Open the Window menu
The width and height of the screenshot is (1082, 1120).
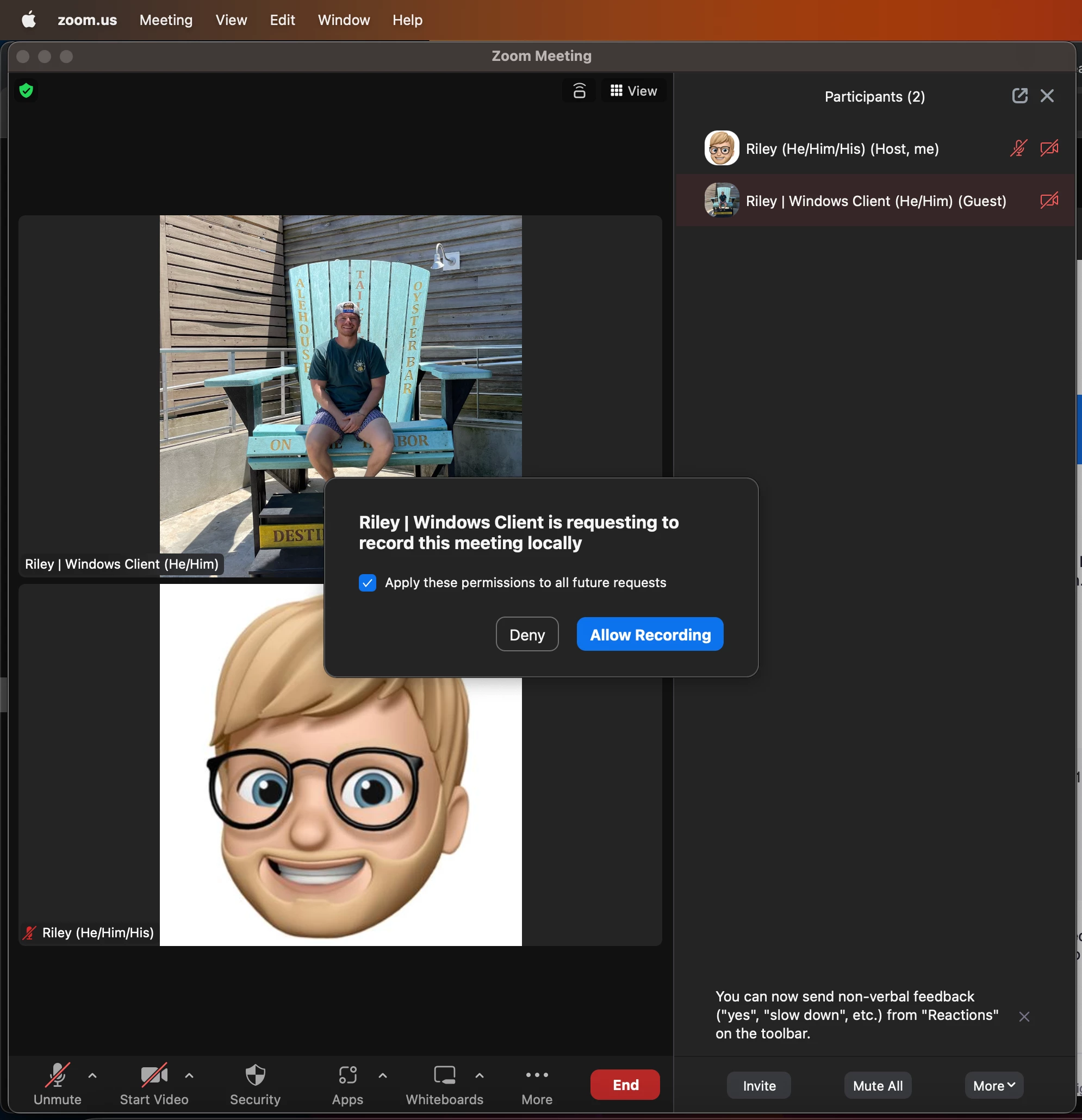click(344, 20)
